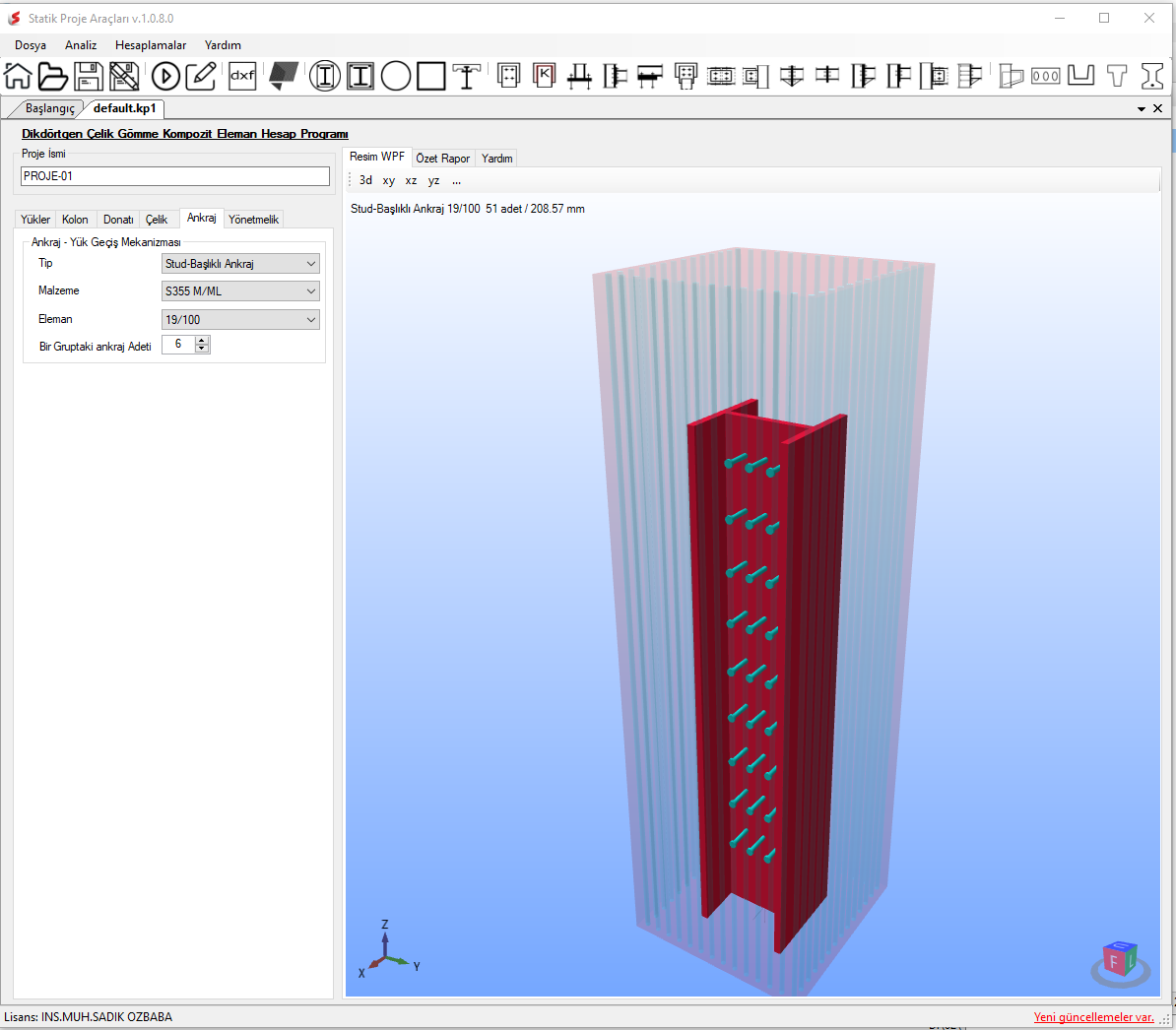Switch to the Başlangıç document tab

click(49, 108)
